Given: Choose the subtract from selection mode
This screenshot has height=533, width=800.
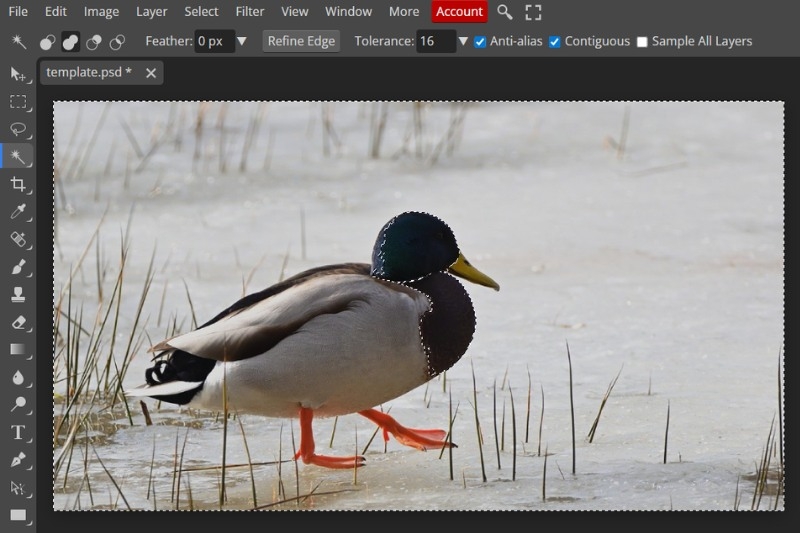Looking at the screenshot, I should tap(94, 42).
